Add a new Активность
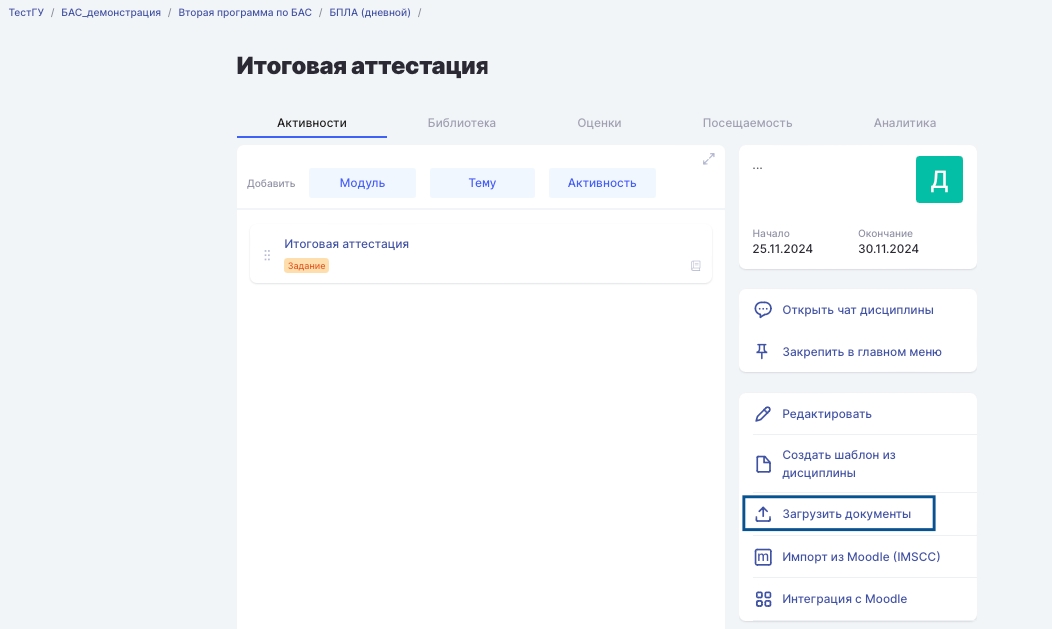1052x629 pixels. point(602,183)
